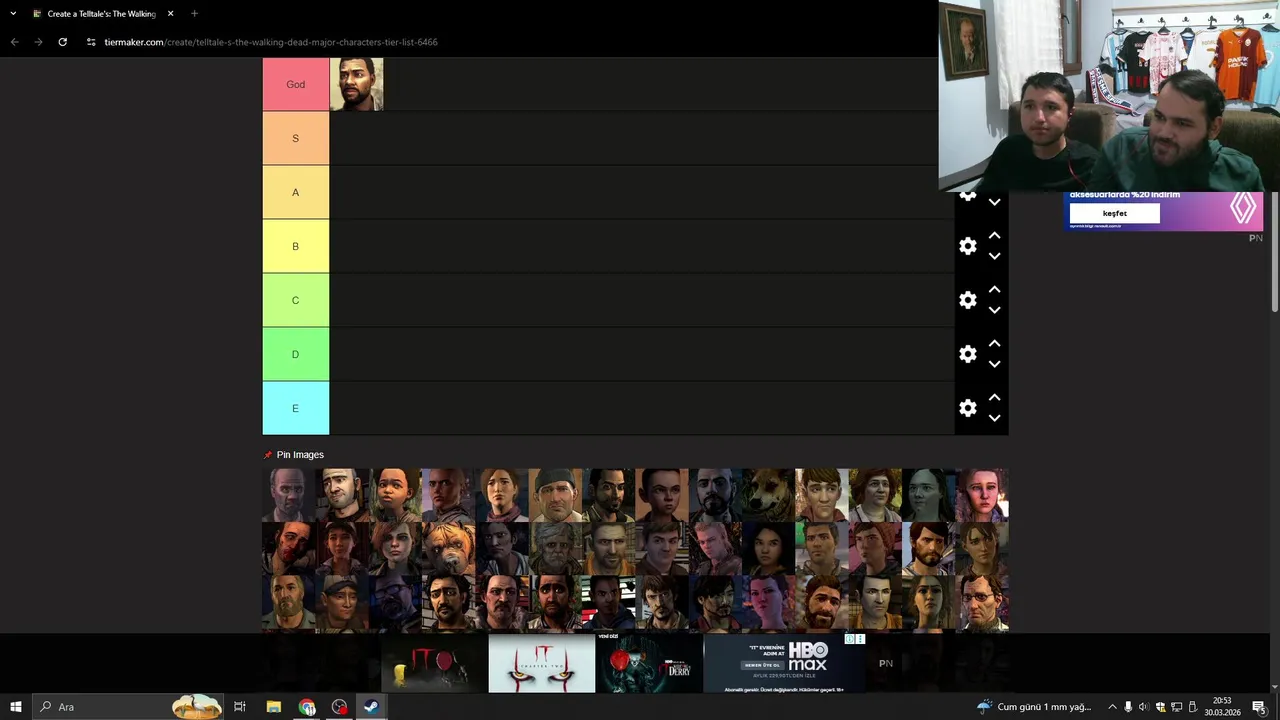Open settings gear for tier B row
1280x720 pixels.
(967, 246)
